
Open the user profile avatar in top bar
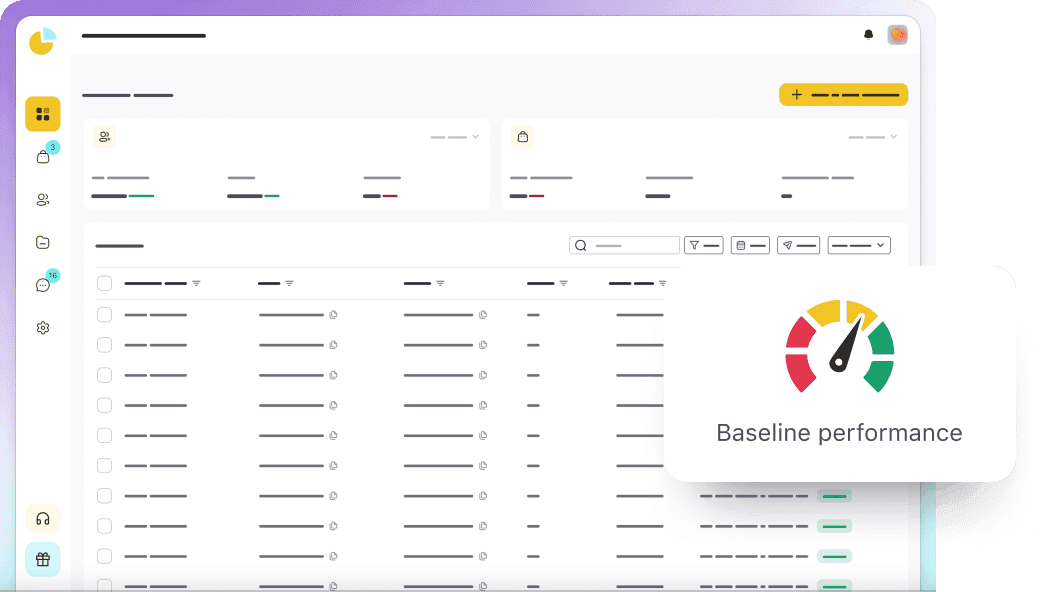pyautogui.click(x=897, y=35)
